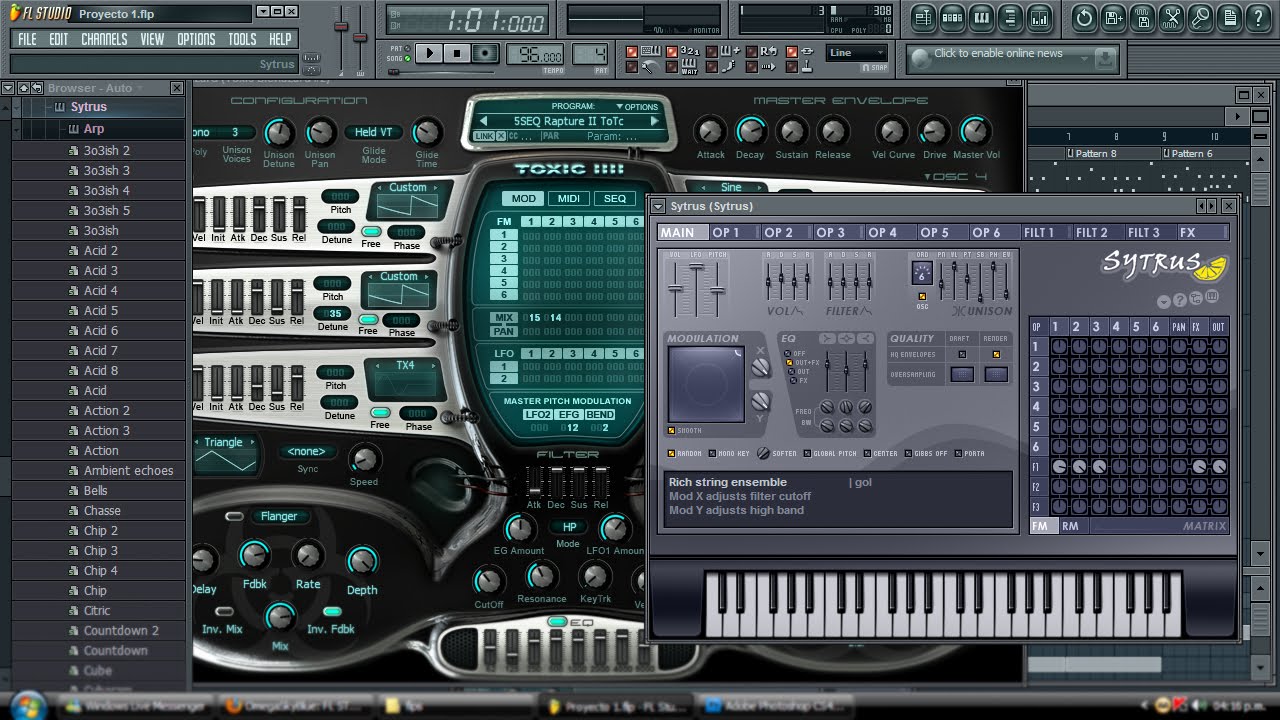Open the browser icon in top toolbar

coord(1010,18)
